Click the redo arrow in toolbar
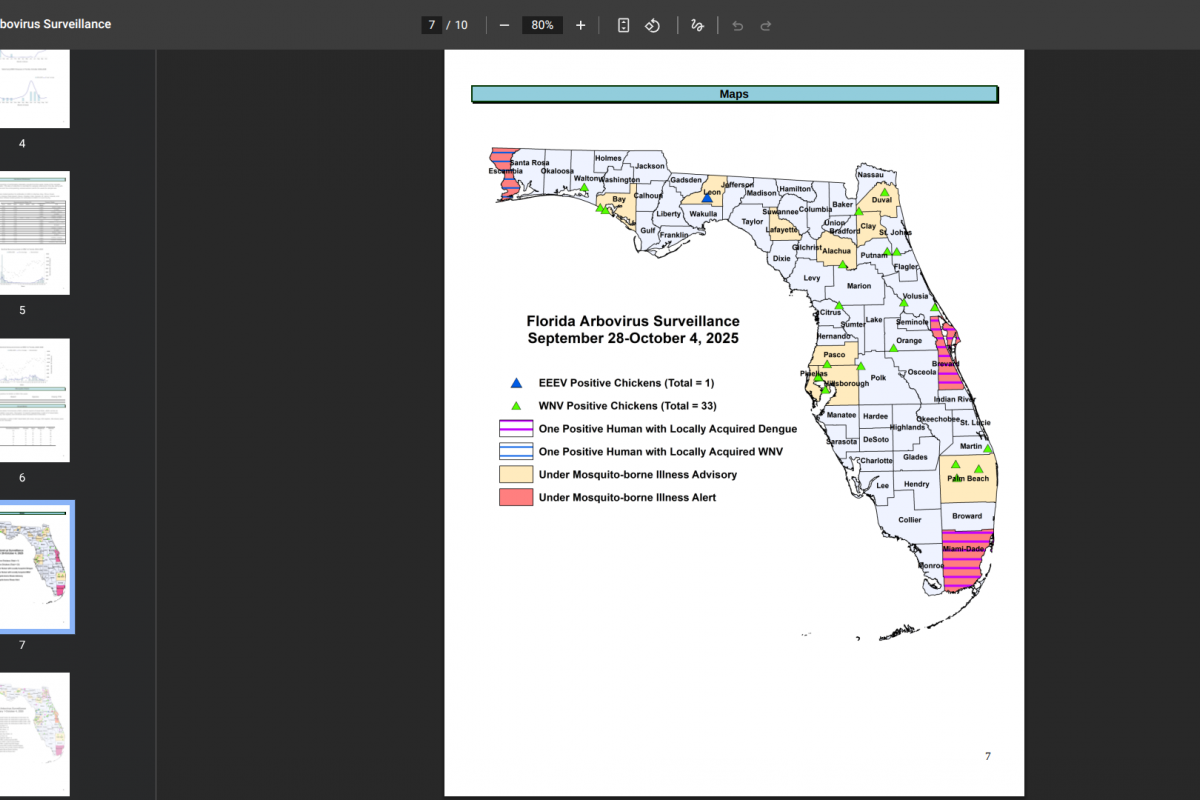 (x=766, y=25)
